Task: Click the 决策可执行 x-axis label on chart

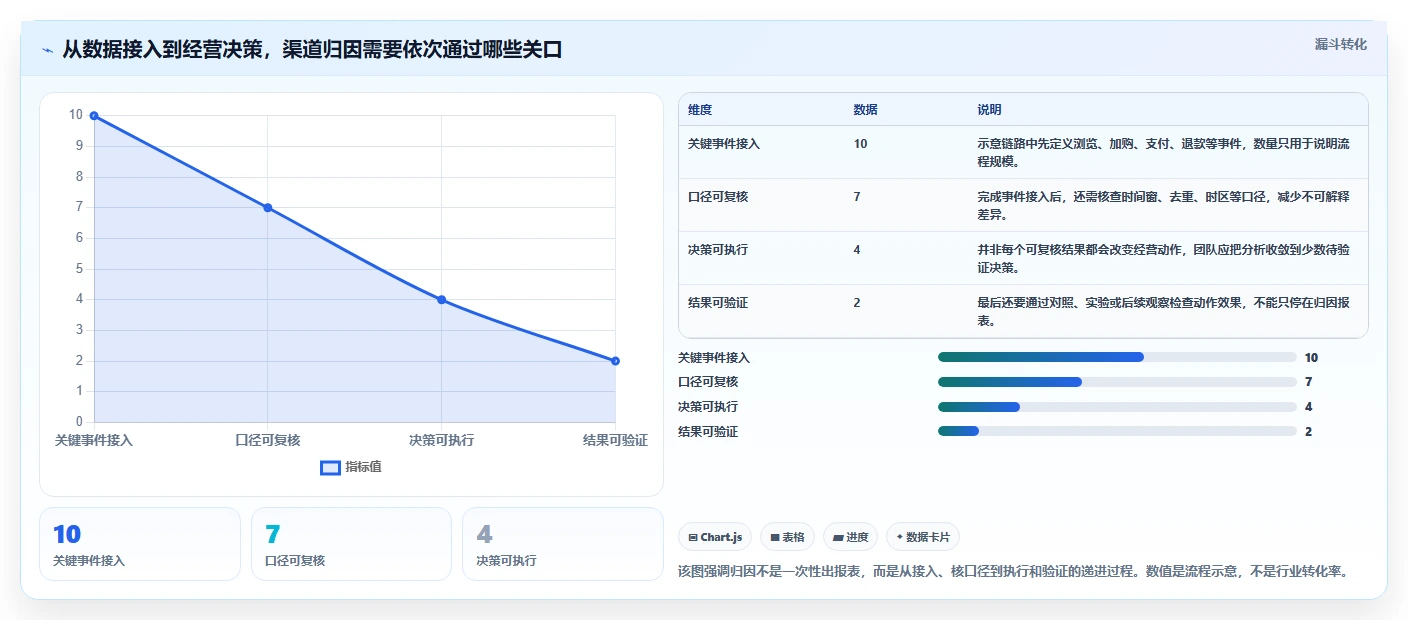Action: [441, 440]
